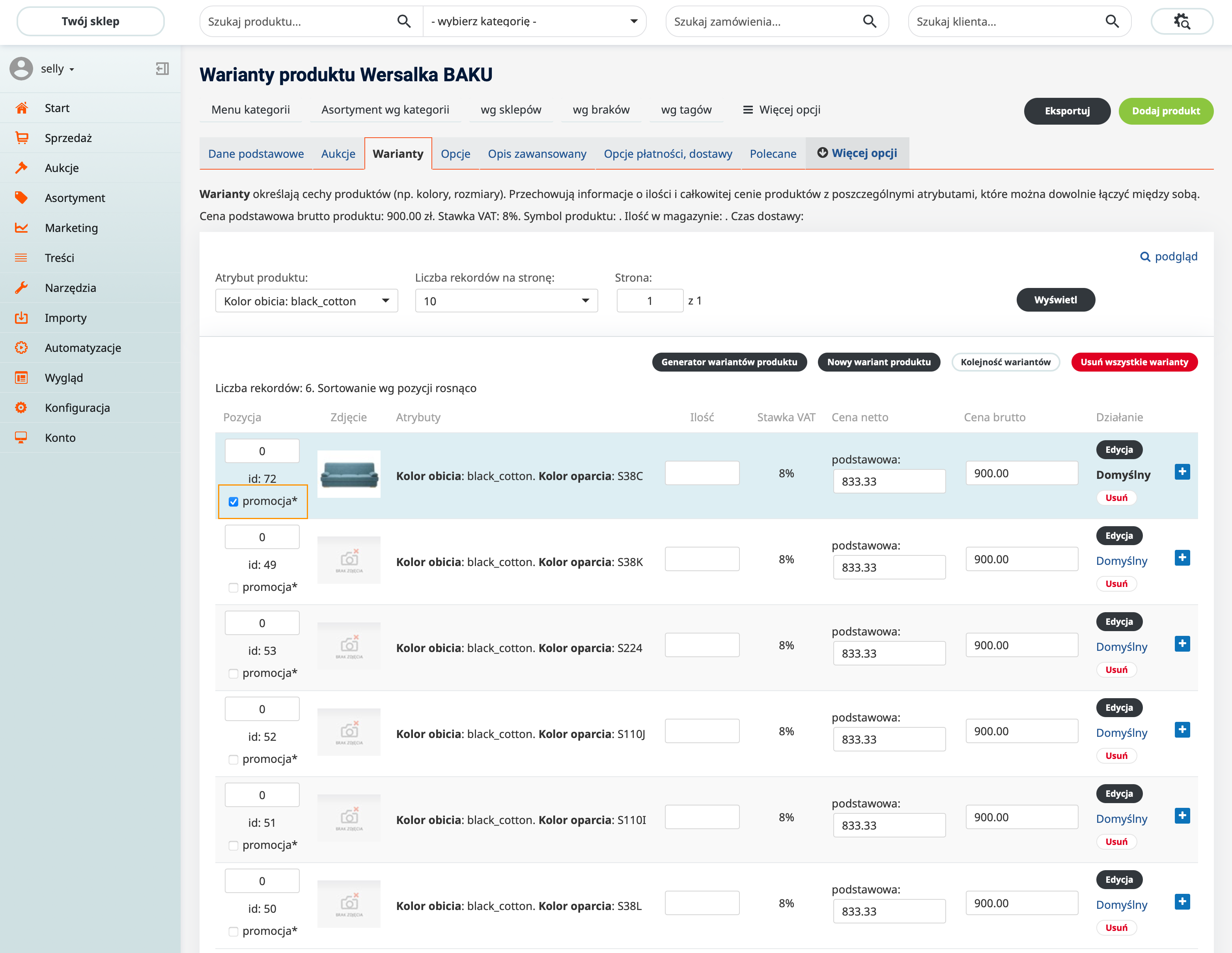Click the Narzędzia wrench icon
The image size is (1232, 953).
[21, 287]
